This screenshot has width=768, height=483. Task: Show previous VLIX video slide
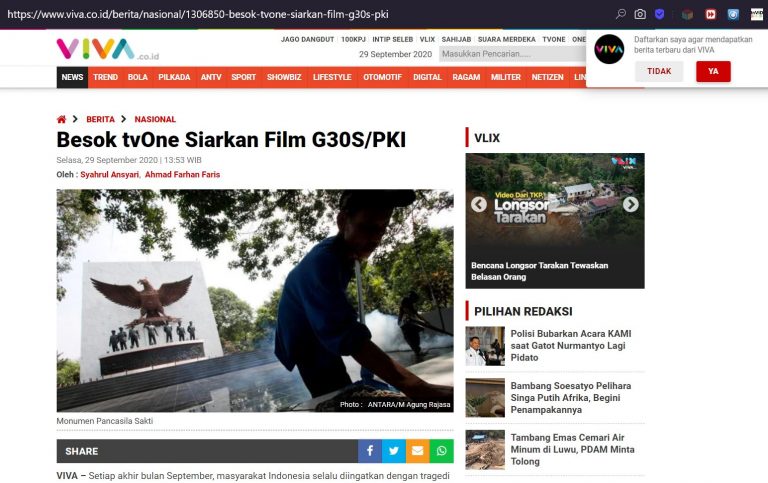(479, 204)
